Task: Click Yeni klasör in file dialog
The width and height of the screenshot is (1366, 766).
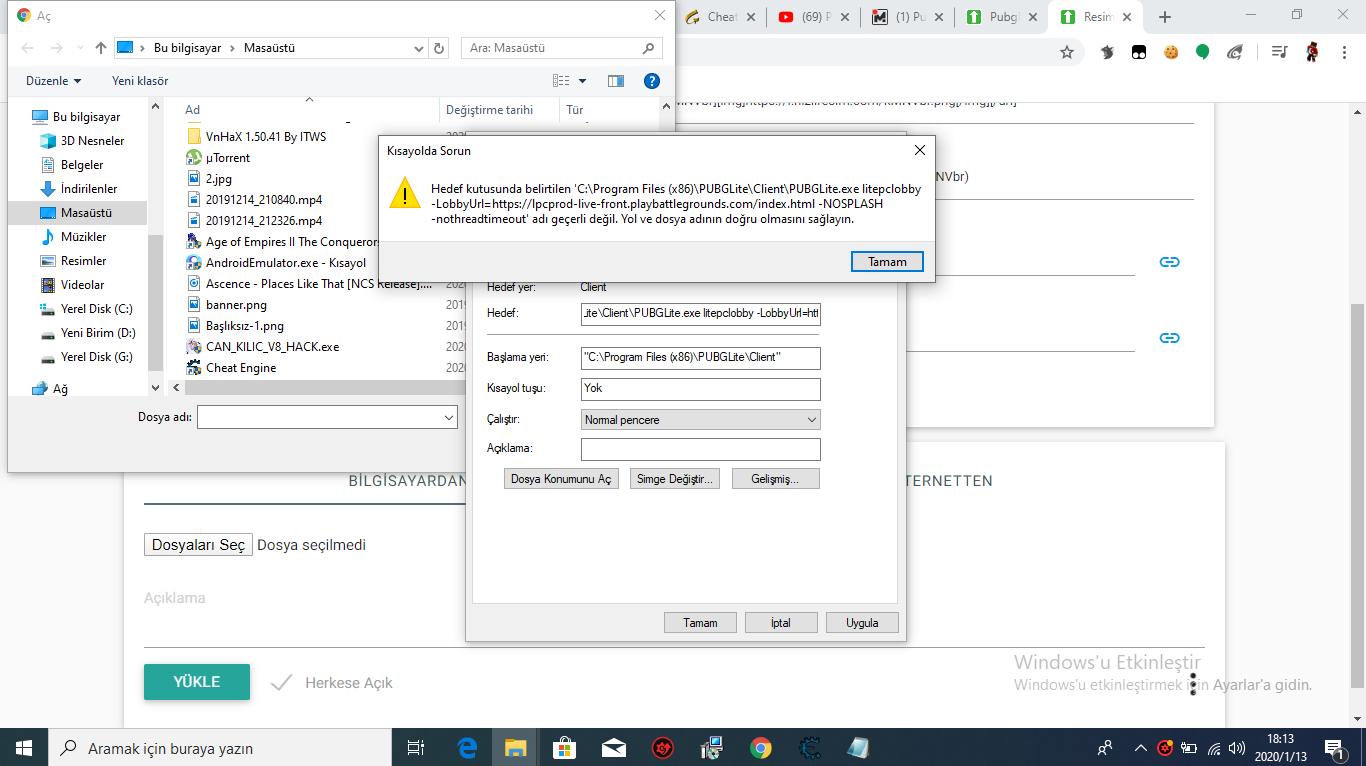Action: point(140,81)
